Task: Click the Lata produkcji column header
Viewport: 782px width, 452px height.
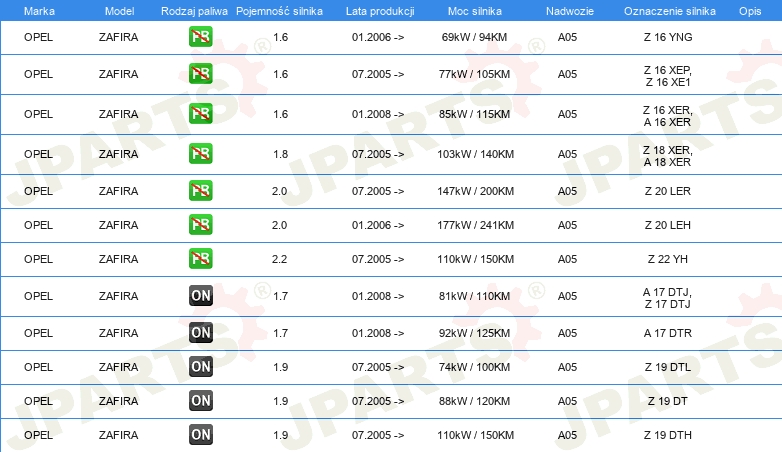Action: (380, 11)
